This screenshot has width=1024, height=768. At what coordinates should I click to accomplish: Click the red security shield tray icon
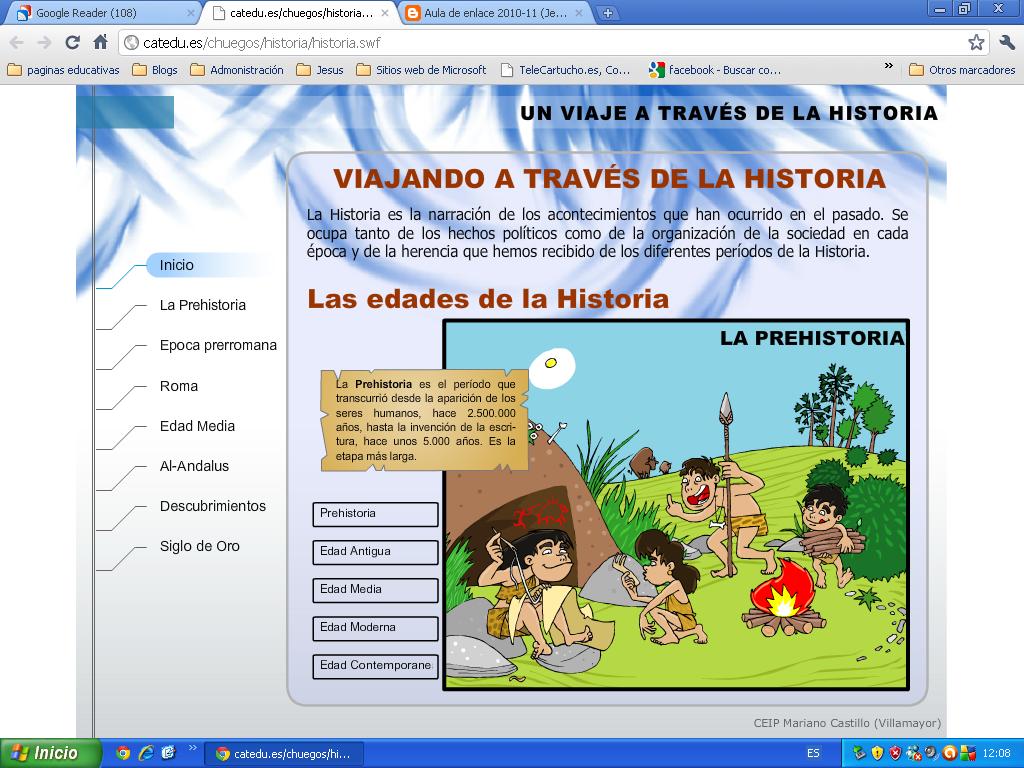[x=895, y=753]
